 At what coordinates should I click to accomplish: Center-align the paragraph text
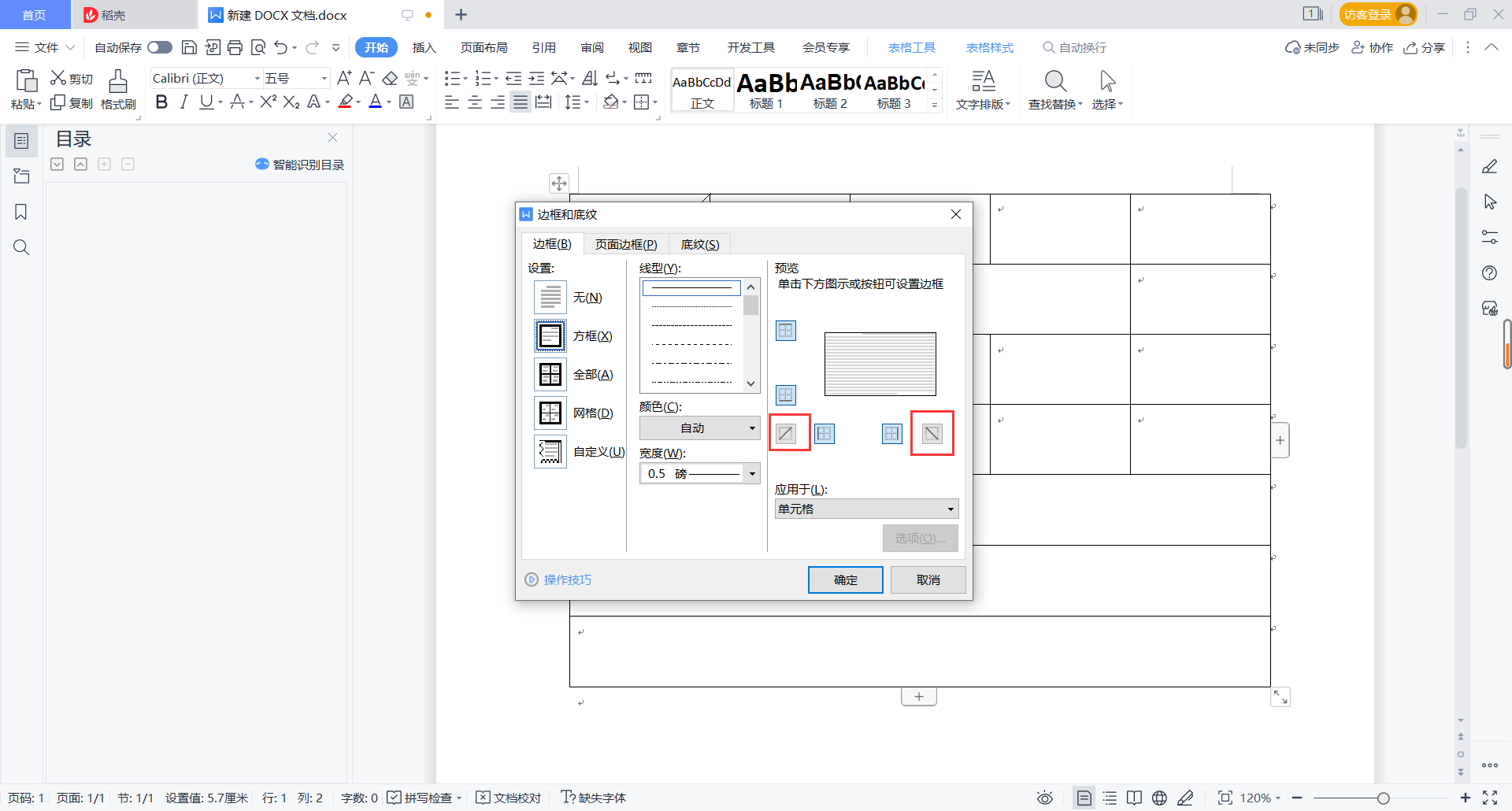(475, 102)
